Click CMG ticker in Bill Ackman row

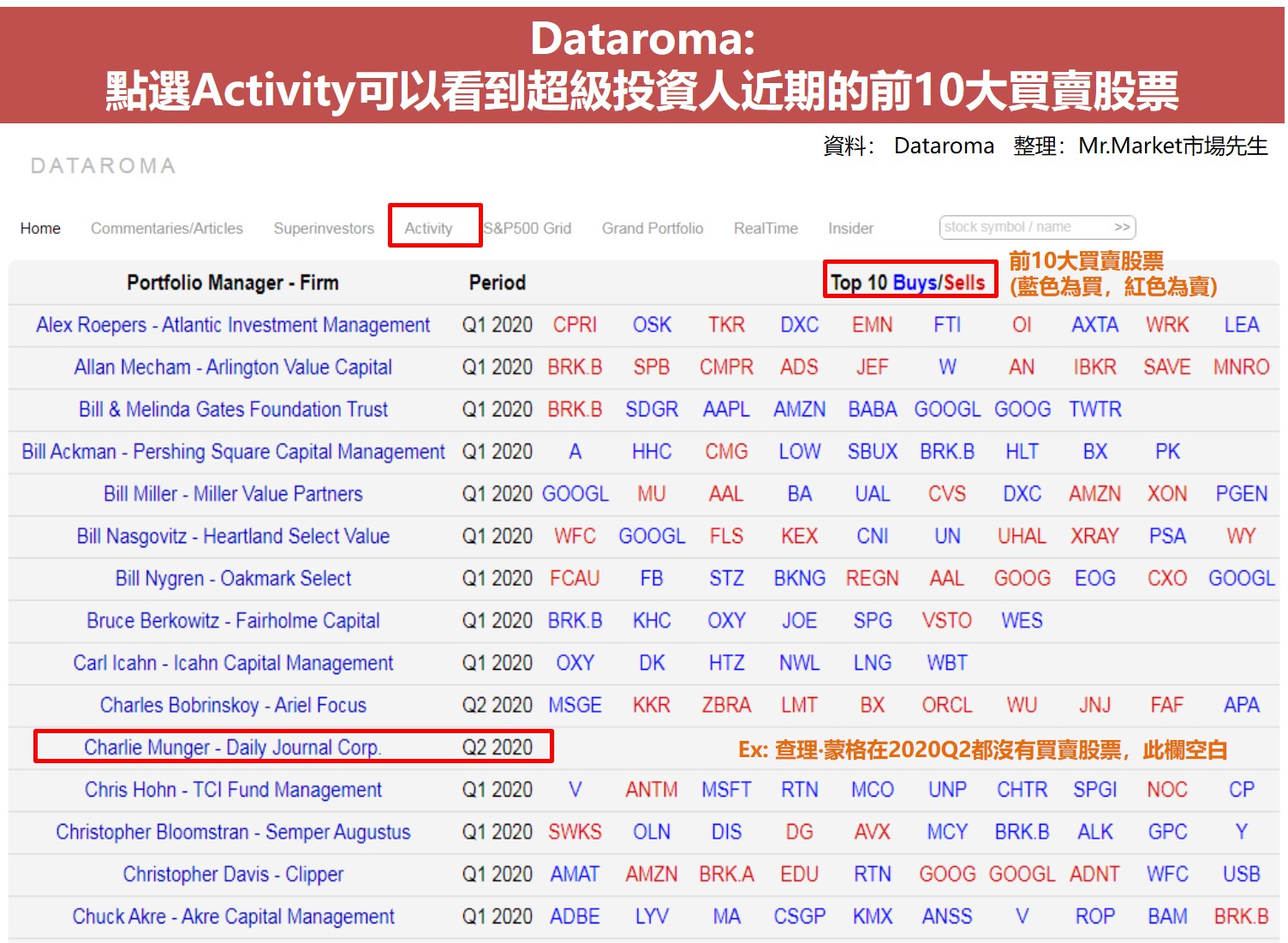click(726, 451)
